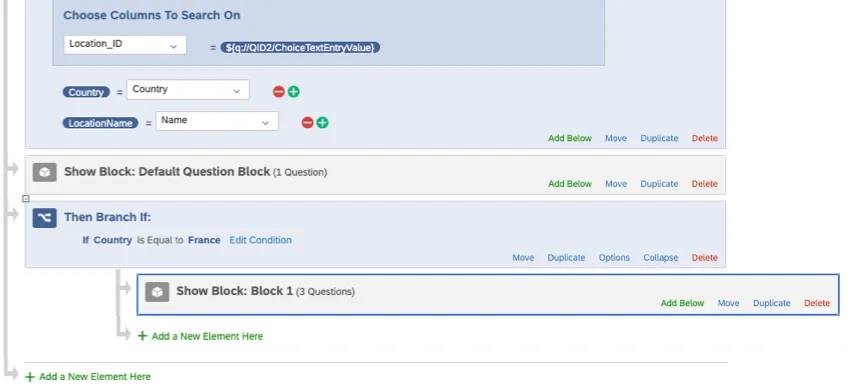Click Edit Condition on the branch

(260, 240)
